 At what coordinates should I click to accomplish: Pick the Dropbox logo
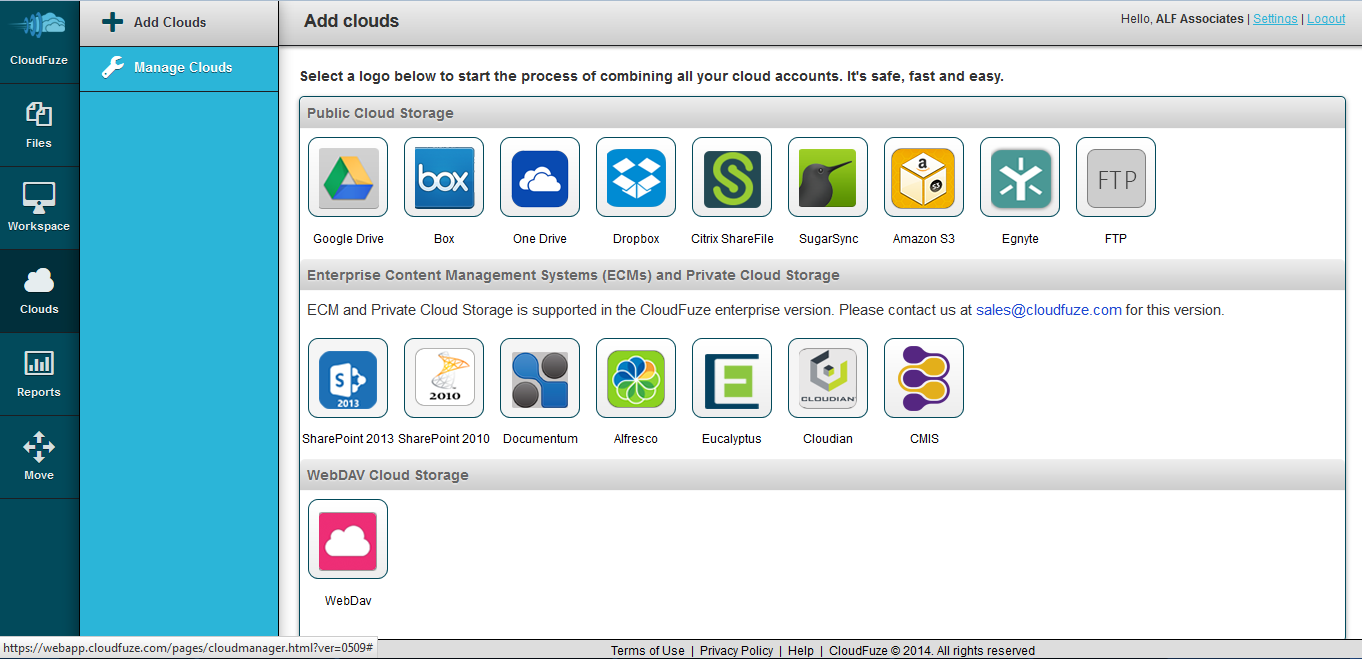[x=636, y=177]
